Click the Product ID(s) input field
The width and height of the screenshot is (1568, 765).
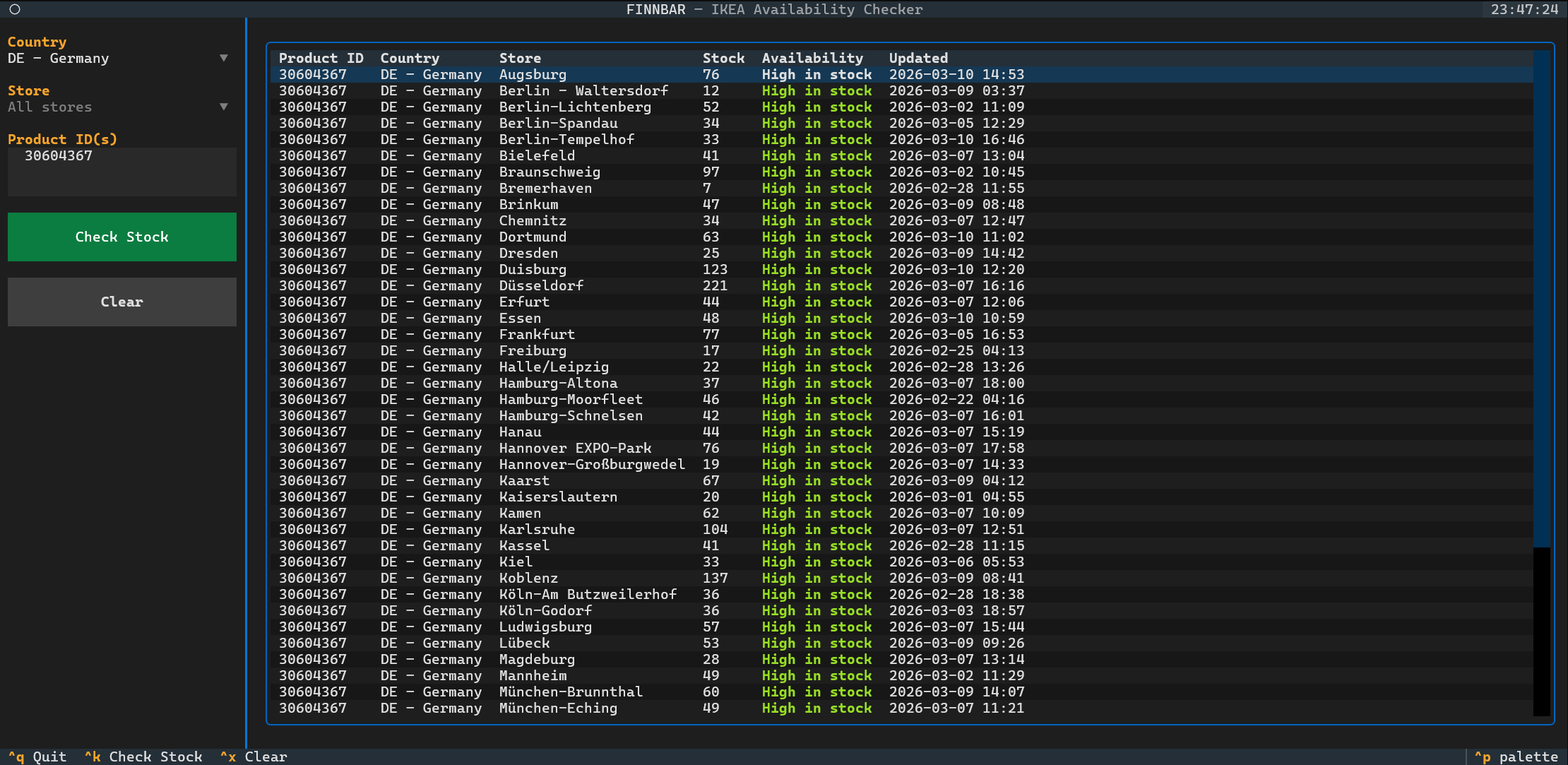121,171
